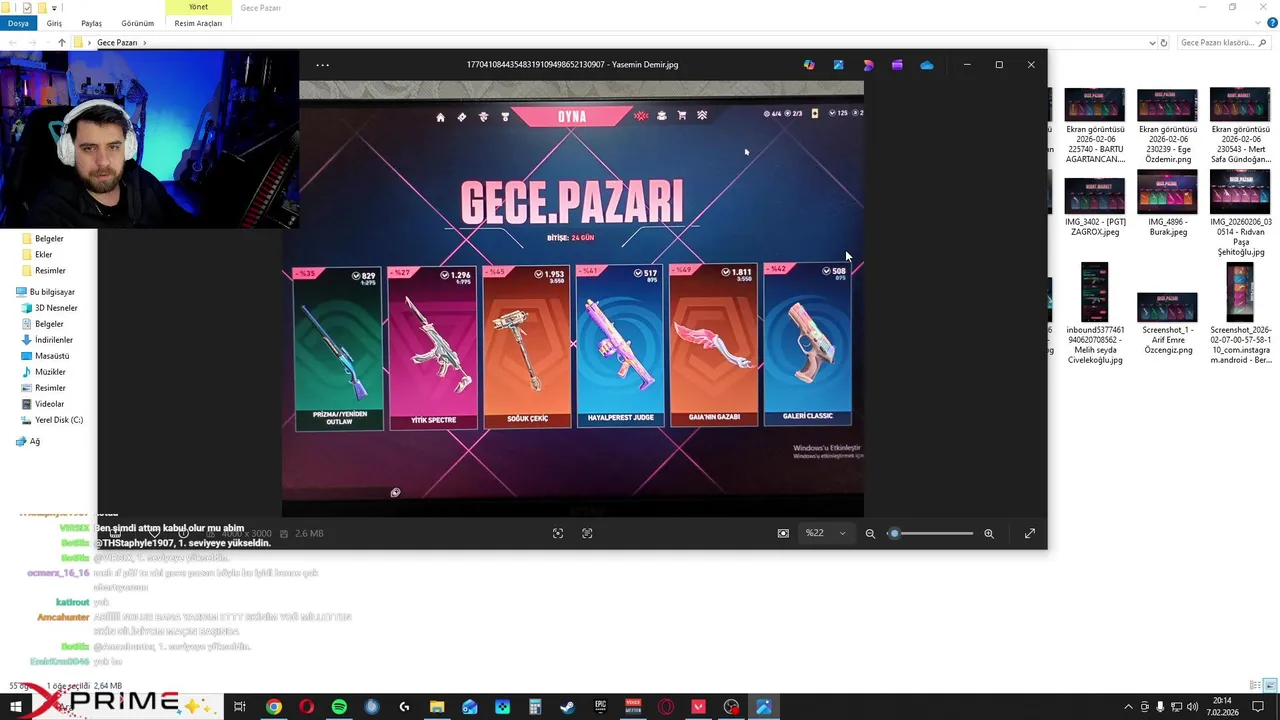Image resolution: width=1280 pixels, height=720 pixels.
Task: Select the Yönet contextual tab
Action: [x=198, y=7]
